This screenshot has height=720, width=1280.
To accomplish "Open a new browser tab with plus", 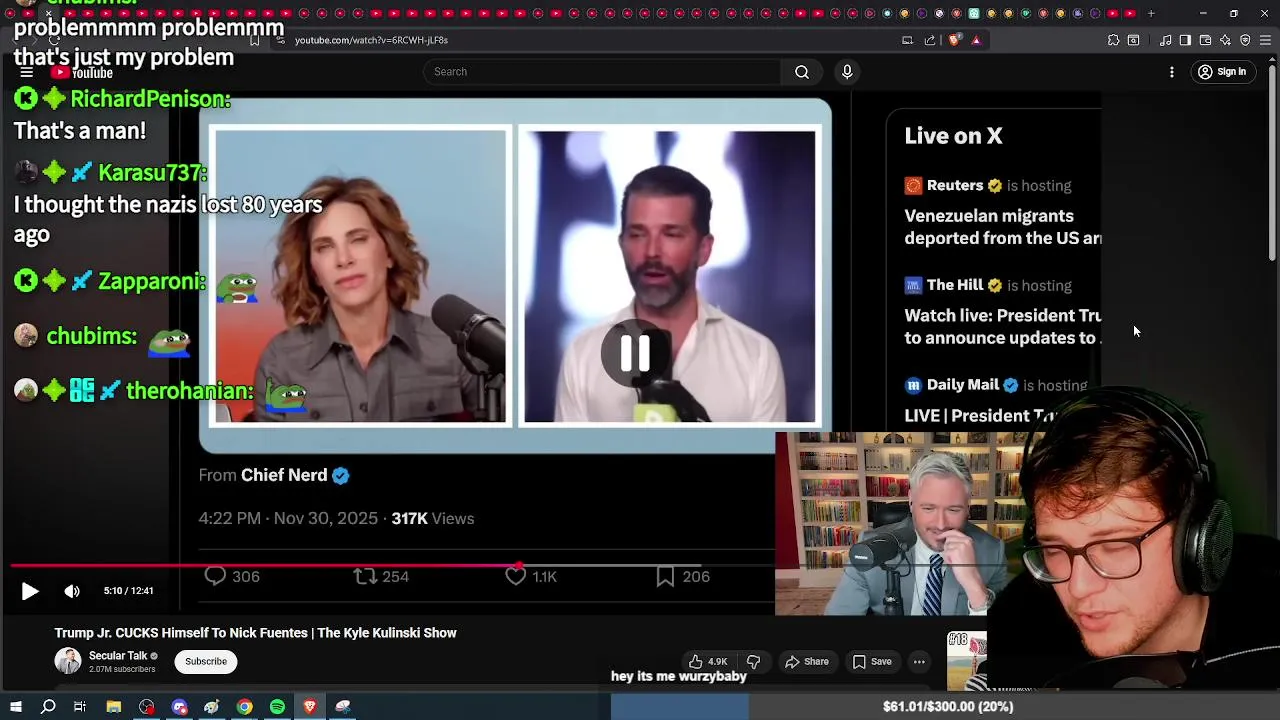I will 1151,13.
